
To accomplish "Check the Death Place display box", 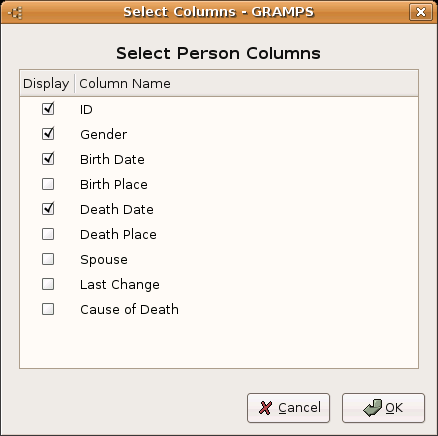I will pyautogui.click(x=48, y=234).
